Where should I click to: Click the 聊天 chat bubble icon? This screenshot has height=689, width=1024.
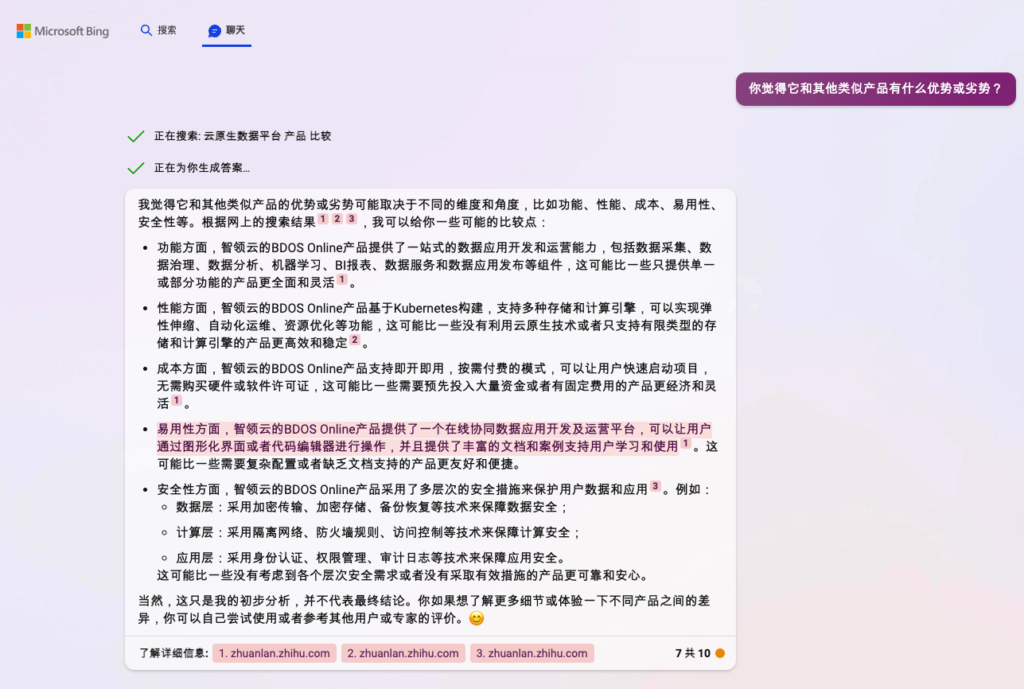(x=214, y=31)
